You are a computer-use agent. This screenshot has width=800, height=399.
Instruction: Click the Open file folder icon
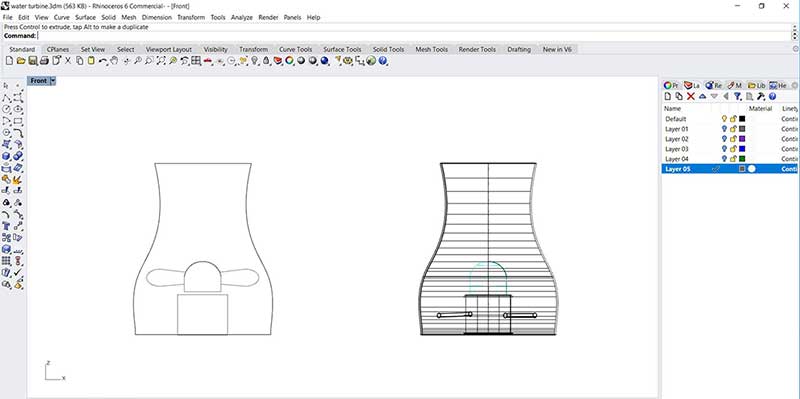click(21, 61)
